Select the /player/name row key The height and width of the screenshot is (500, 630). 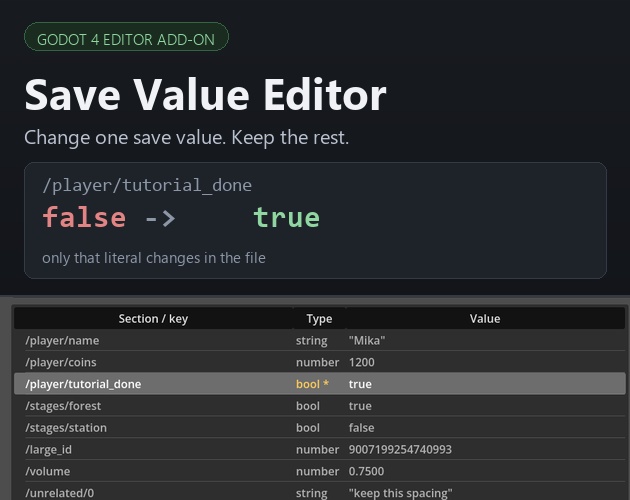(x=62, y=340)
